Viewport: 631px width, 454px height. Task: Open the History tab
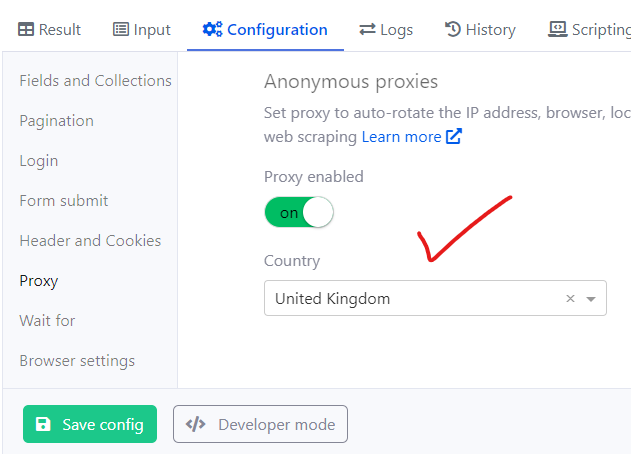pyautogui.click(x=480, y=30)
